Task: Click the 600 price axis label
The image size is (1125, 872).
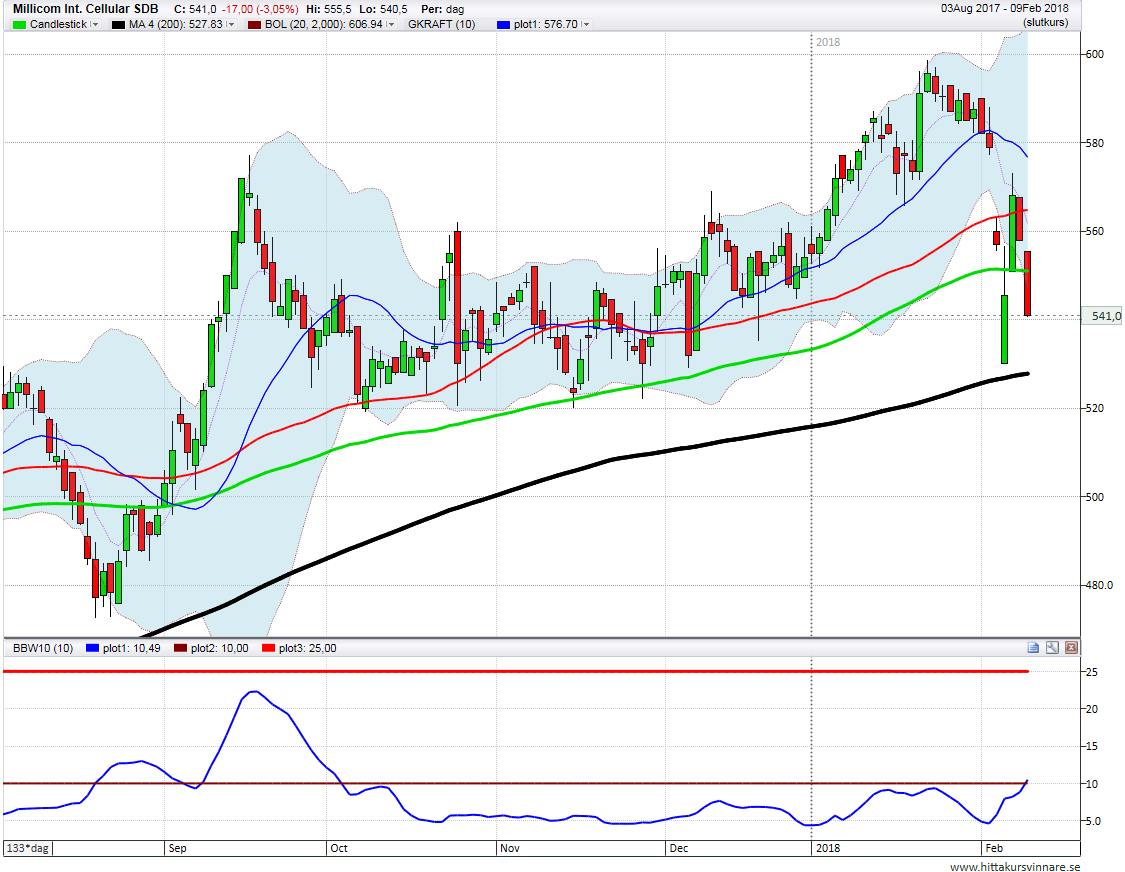Action: pos(1094,54)
